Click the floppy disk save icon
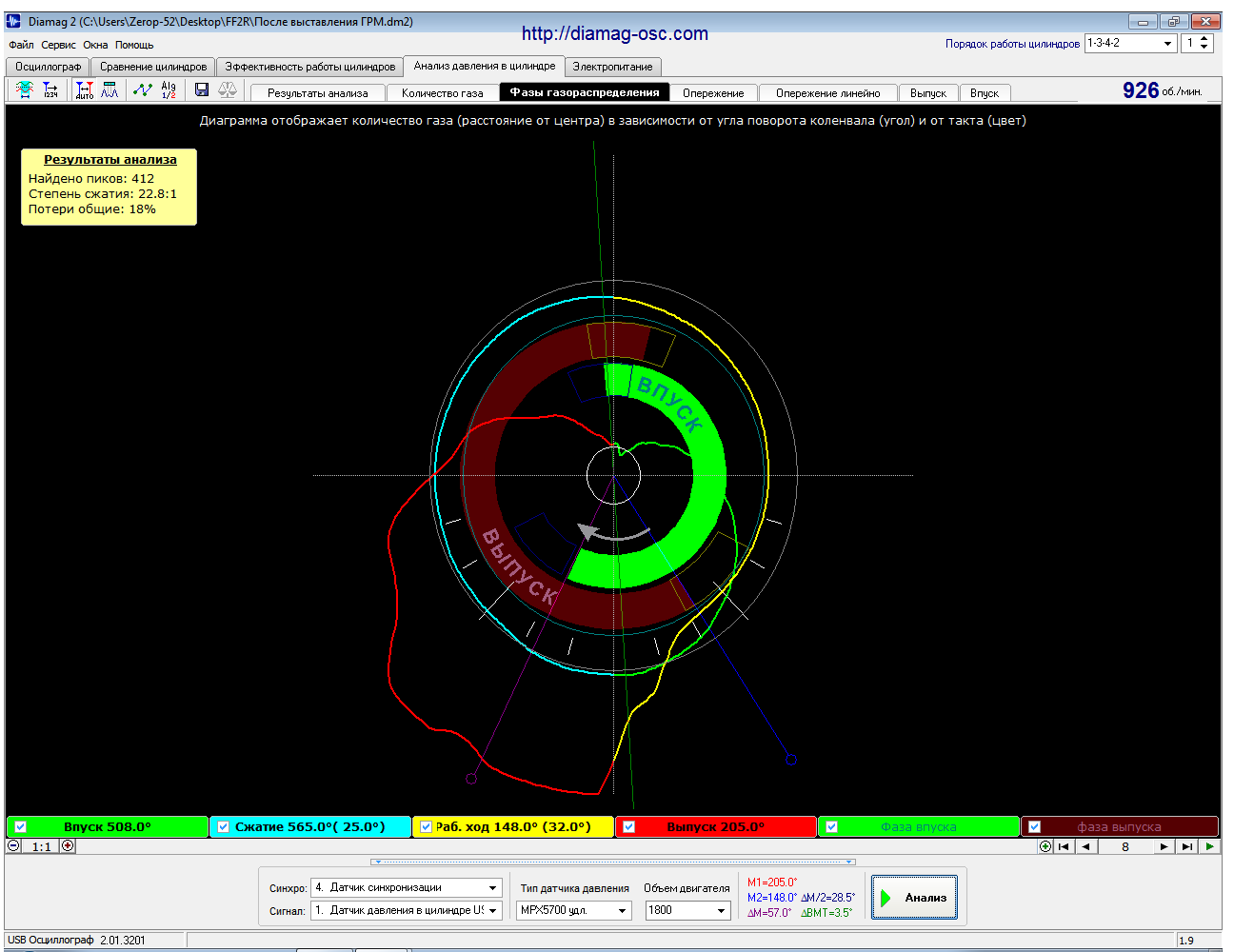The height and width of the screenshot is (952, 1234). point(202,89)
